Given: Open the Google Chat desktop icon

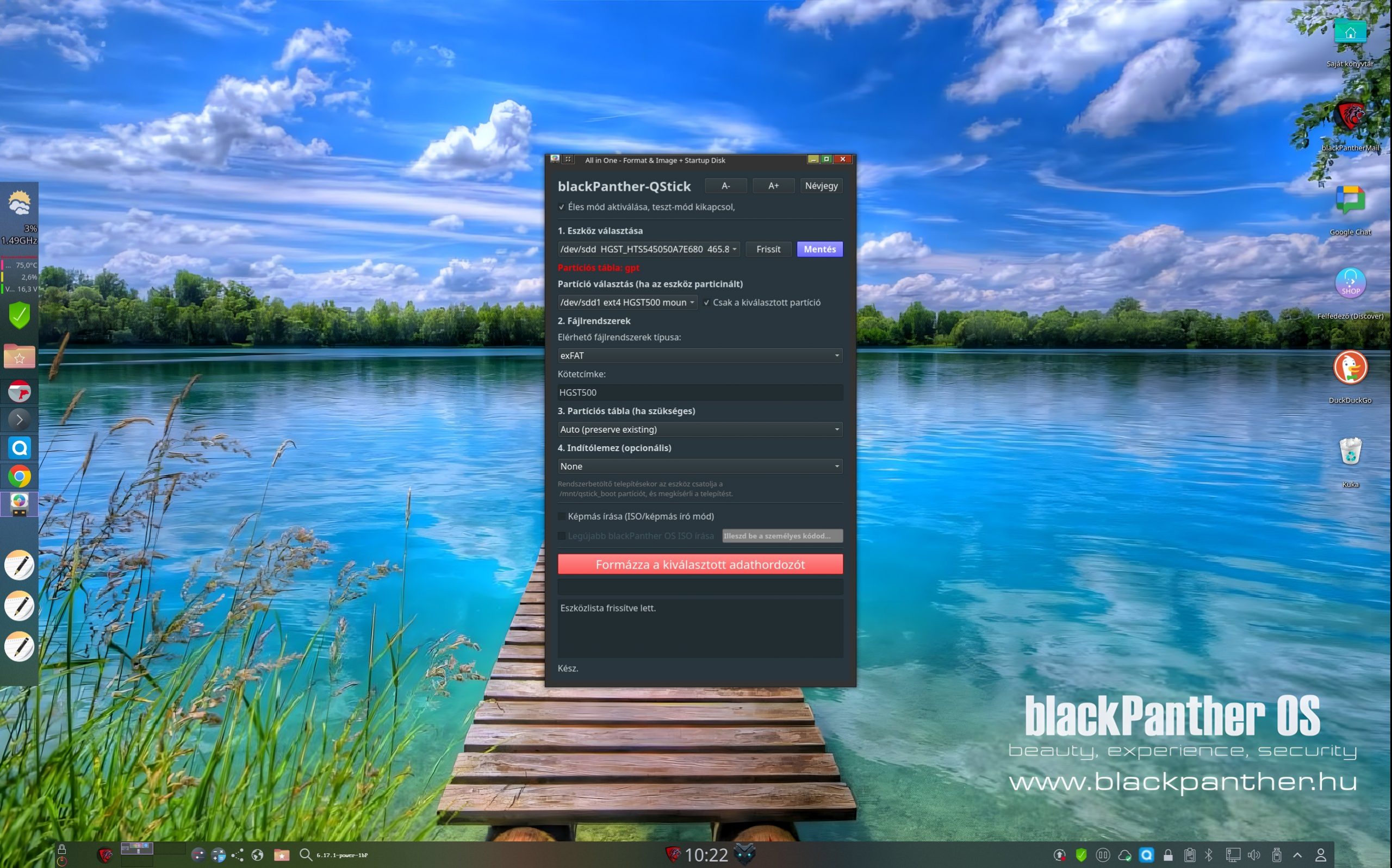Looking at the screenshot, I should pyautogui.click(x=1350, y=201).
